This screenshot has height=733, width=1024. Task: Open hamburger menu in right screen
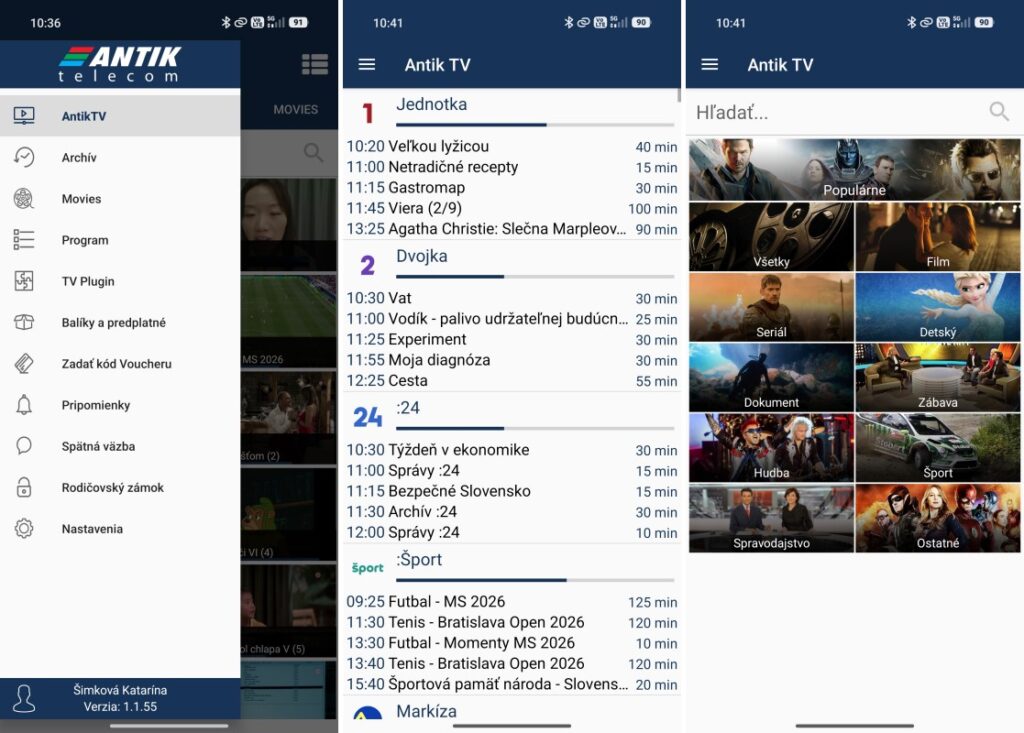(710, 64)
